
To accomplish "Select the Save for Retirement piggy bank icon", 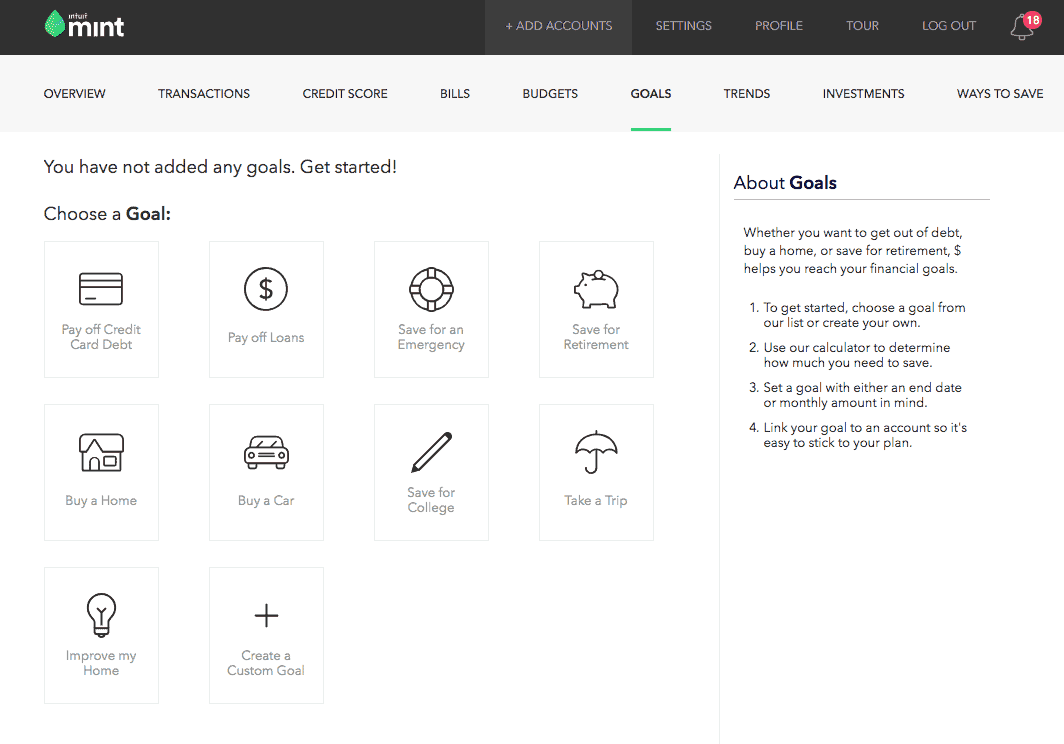I will [x=596, y=289].
